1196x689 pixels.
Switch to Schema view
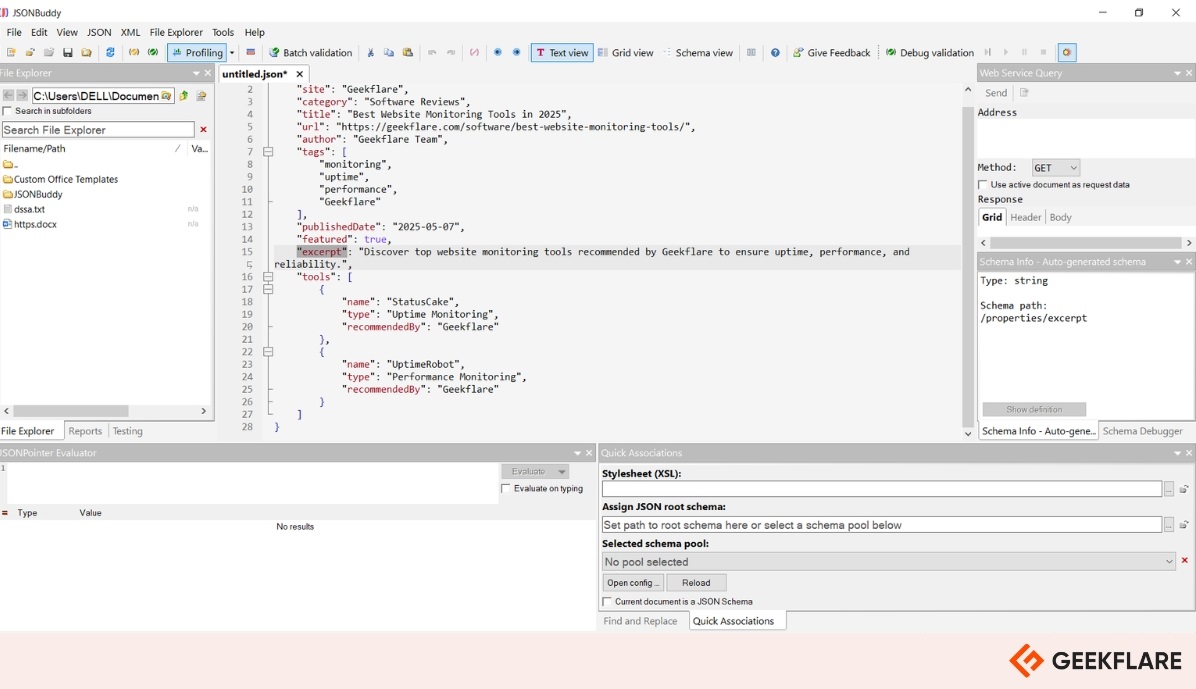pos(698,53)
